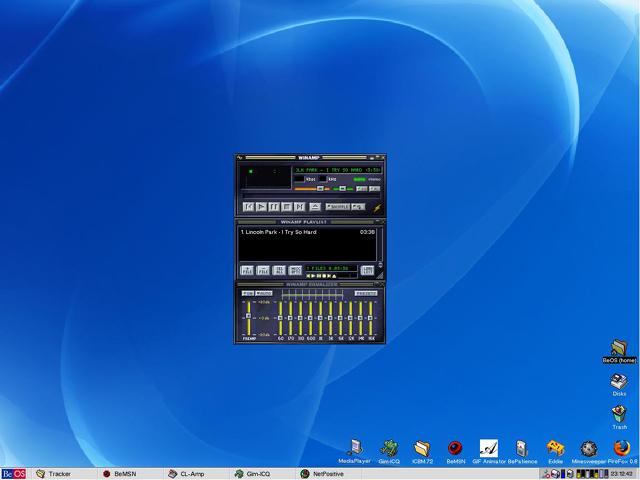This screenshot has width=640, height=480.
Task: Click the equalizer frequency response graph
Action: point(312,295)
